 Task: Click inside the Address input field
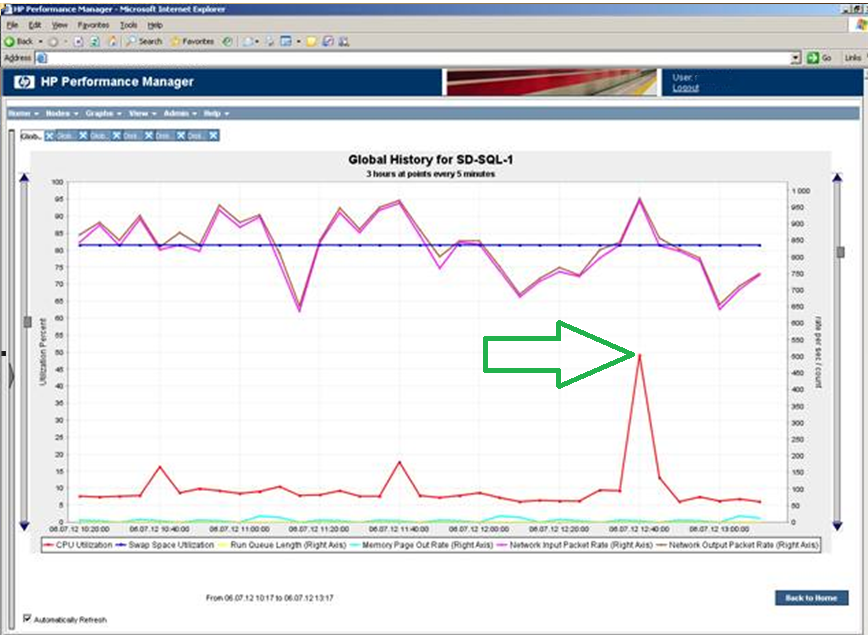click(419, 58)
